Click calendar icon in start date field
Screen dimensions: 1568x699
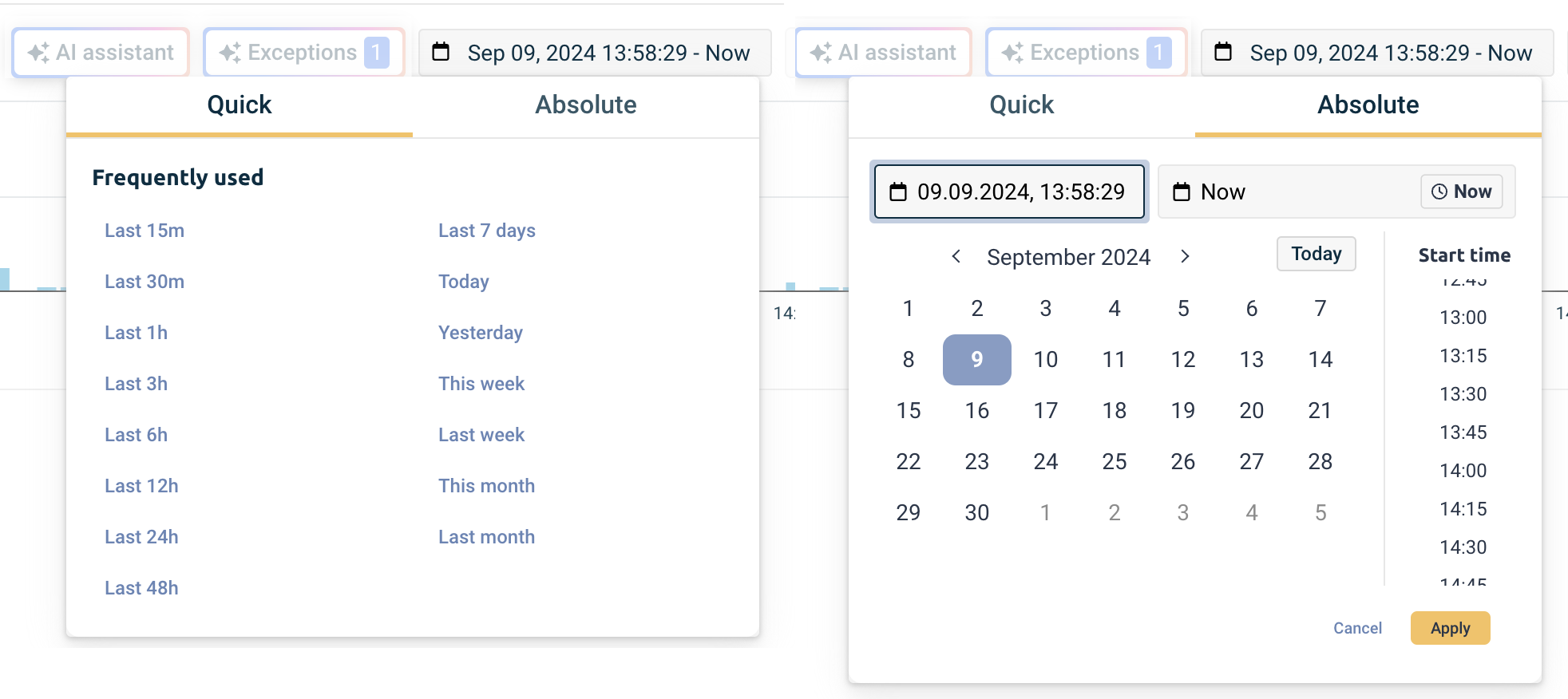(898, 192)
